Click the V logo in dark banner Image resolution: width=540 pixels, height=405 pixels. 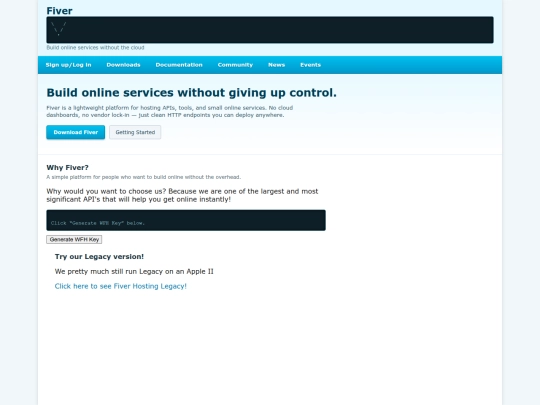click(59, 29)
